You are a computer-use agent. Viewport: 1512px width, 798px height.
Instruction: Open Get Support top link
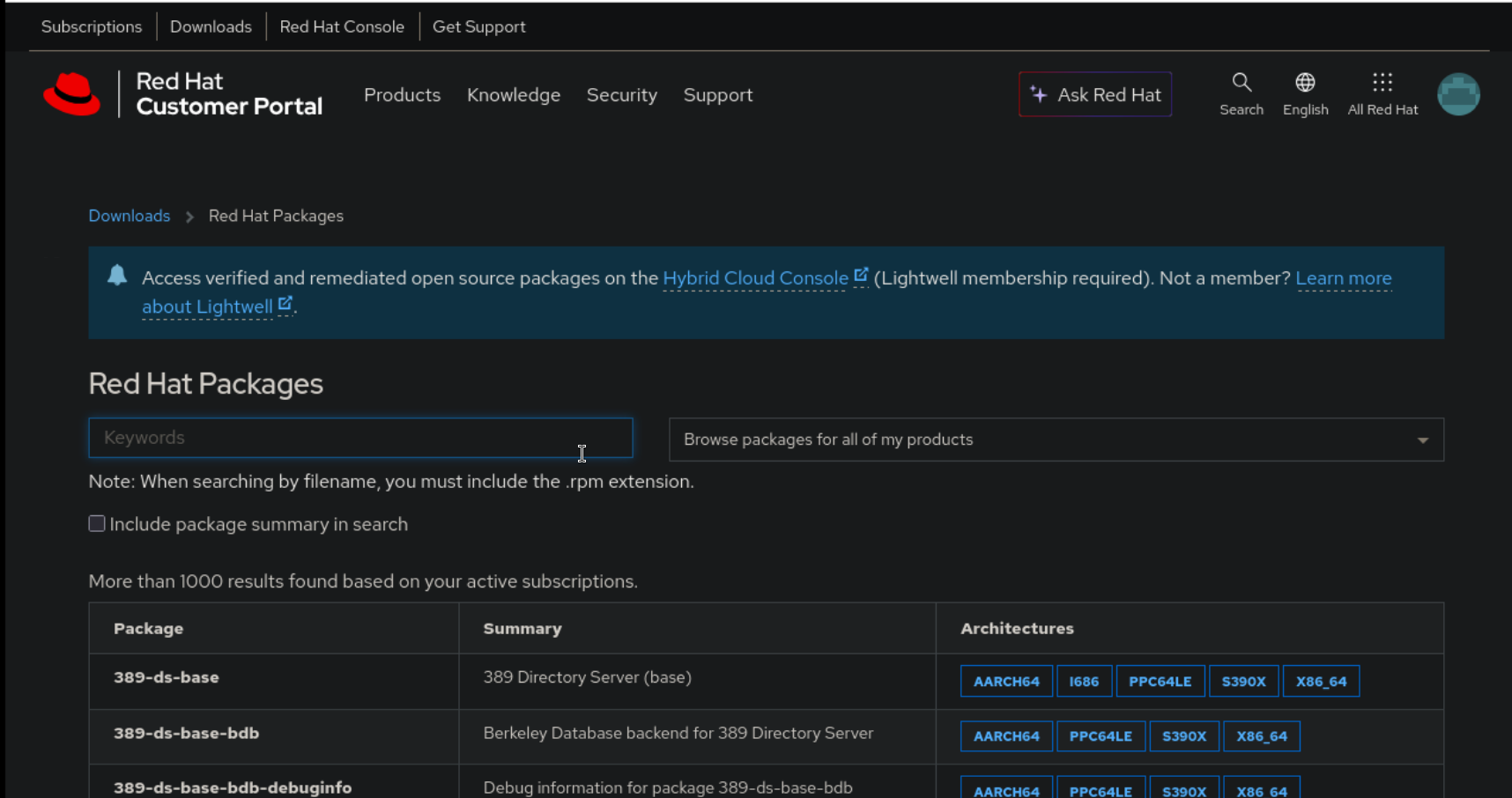point(479,26)
